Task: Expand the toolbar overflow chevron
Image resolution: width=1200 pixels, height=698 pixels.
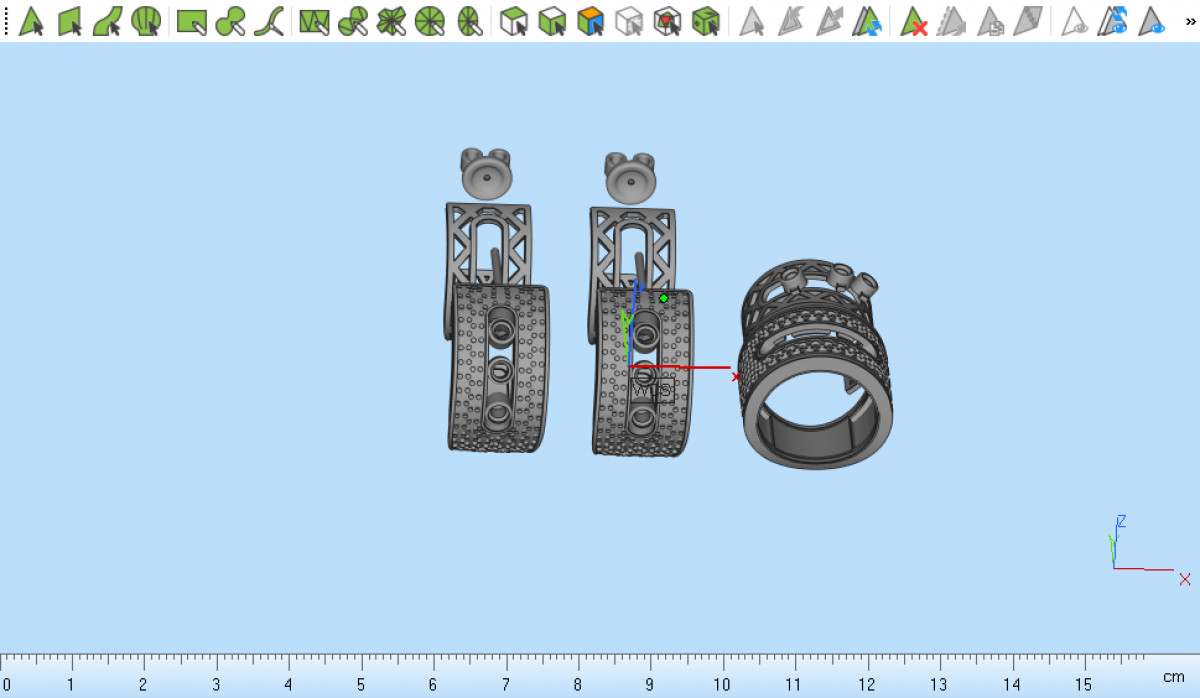Action: pos(1186,21)
